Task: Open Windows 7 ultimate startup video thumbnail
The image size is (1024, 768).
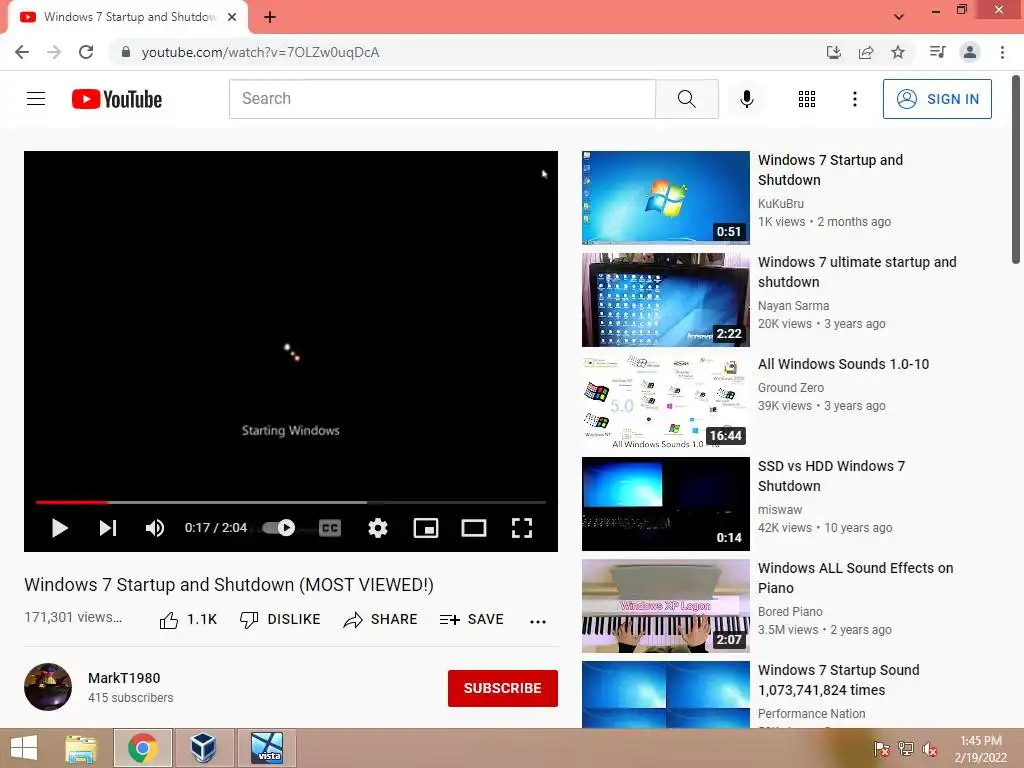Action: pos(665,300)
